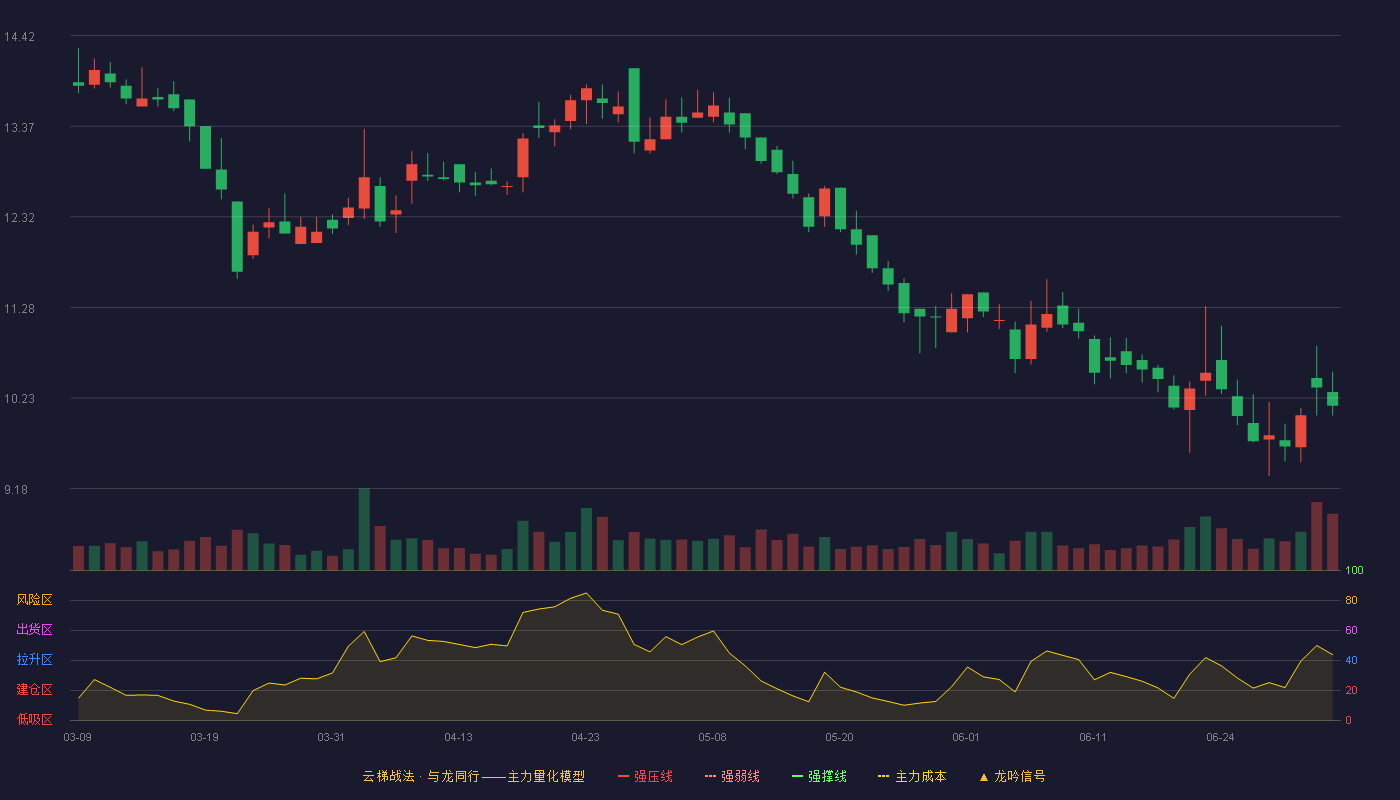Select the 出货区 zone label

coord(34,630)
